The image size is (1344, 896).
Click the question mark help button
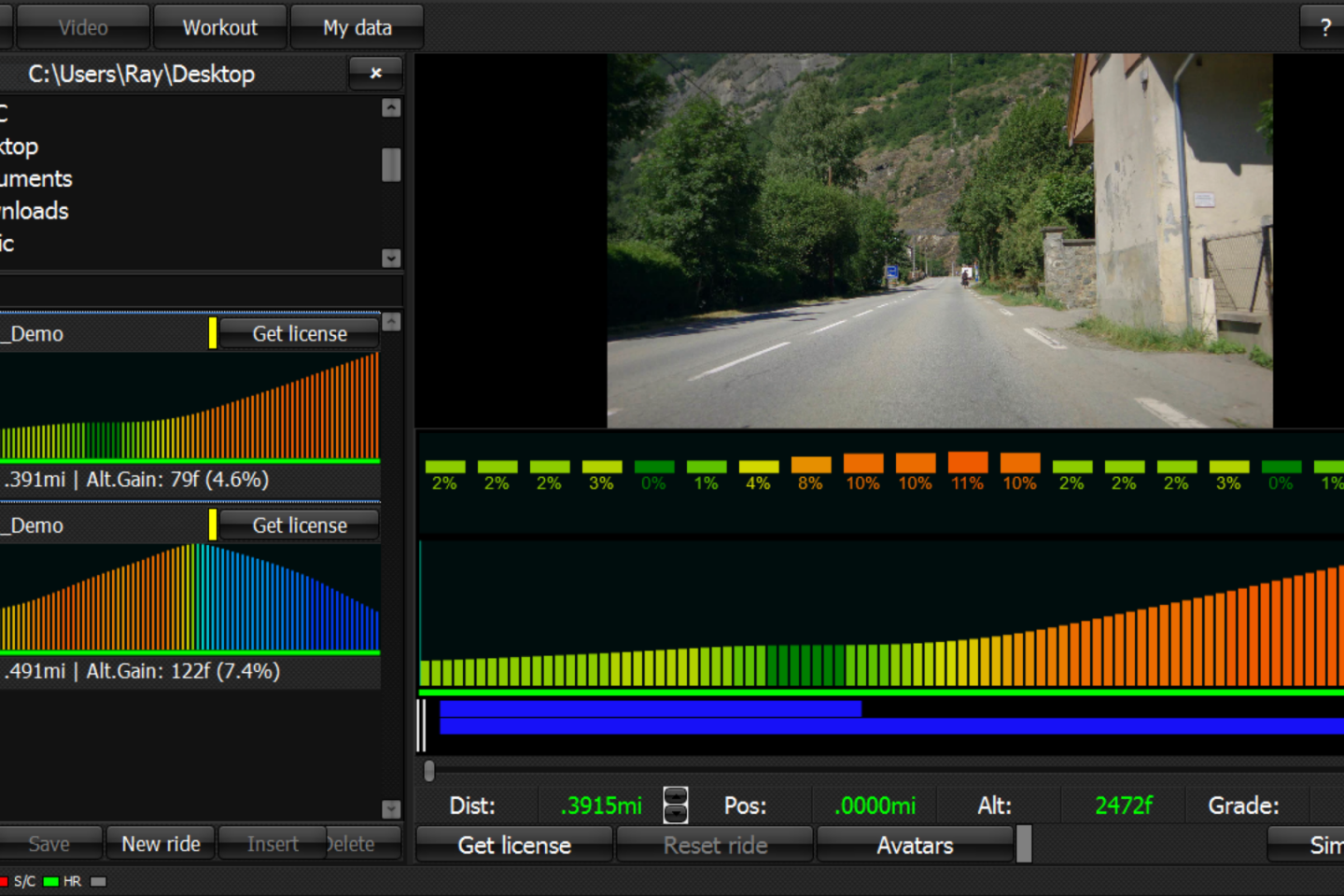pyautogui.click(x=1323, y=28)
